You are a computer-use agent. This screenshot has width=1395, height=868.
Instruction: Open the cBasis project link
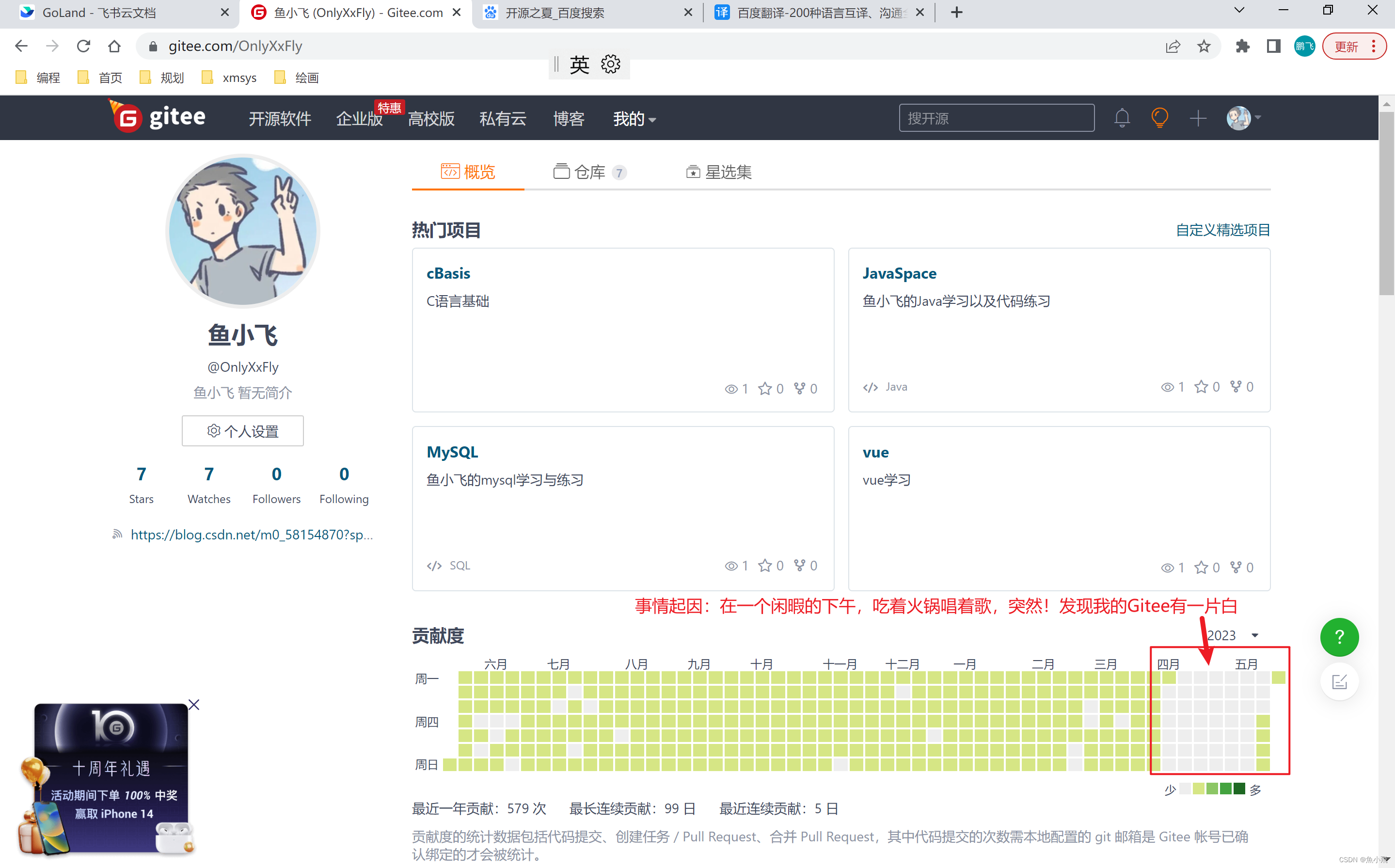(x=449, y=272)
